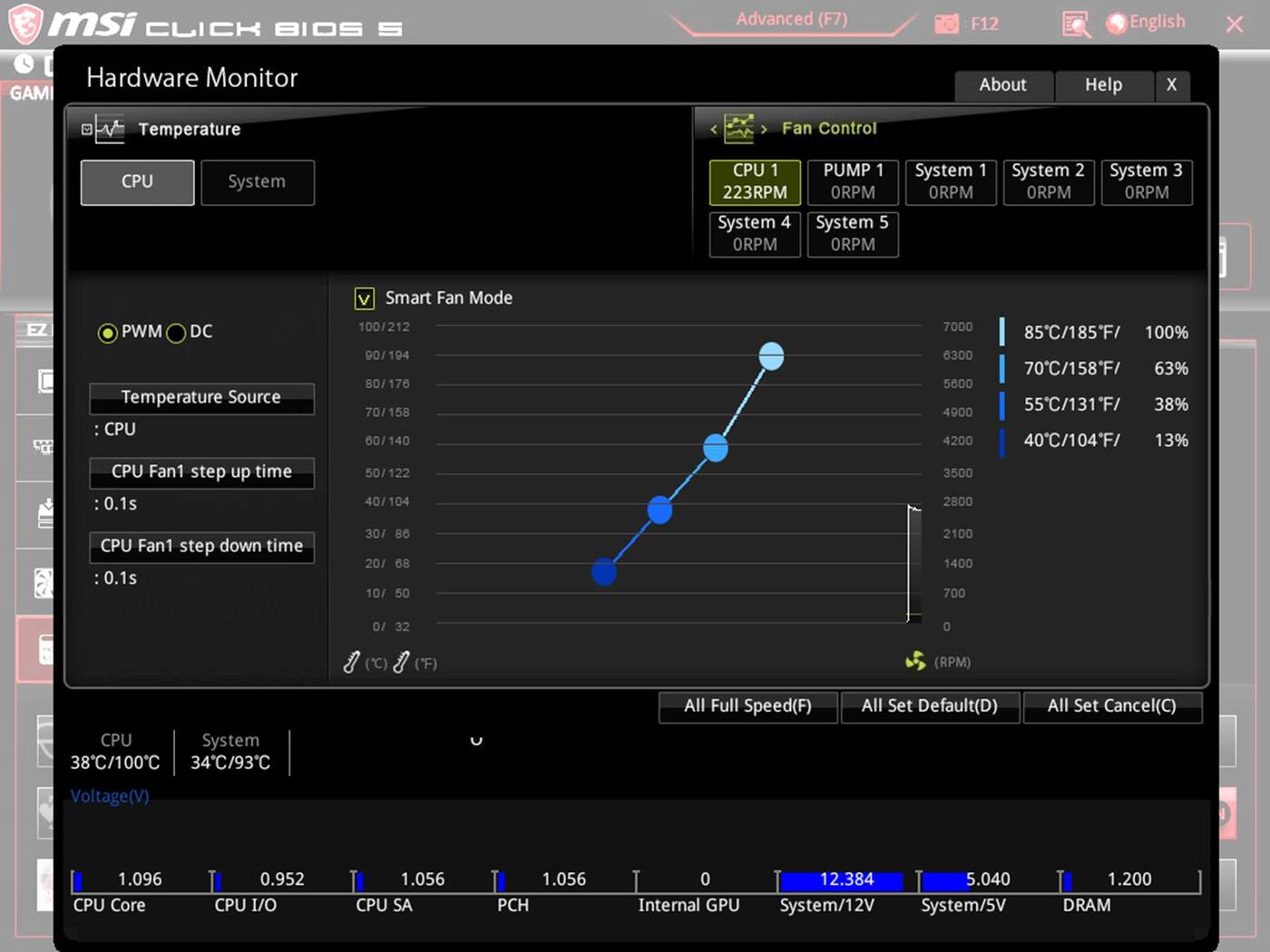The width and height of the screenshot is (1270, 952).
Task: Click the search magnifier icon in top bar
Action: (1076, 24)
